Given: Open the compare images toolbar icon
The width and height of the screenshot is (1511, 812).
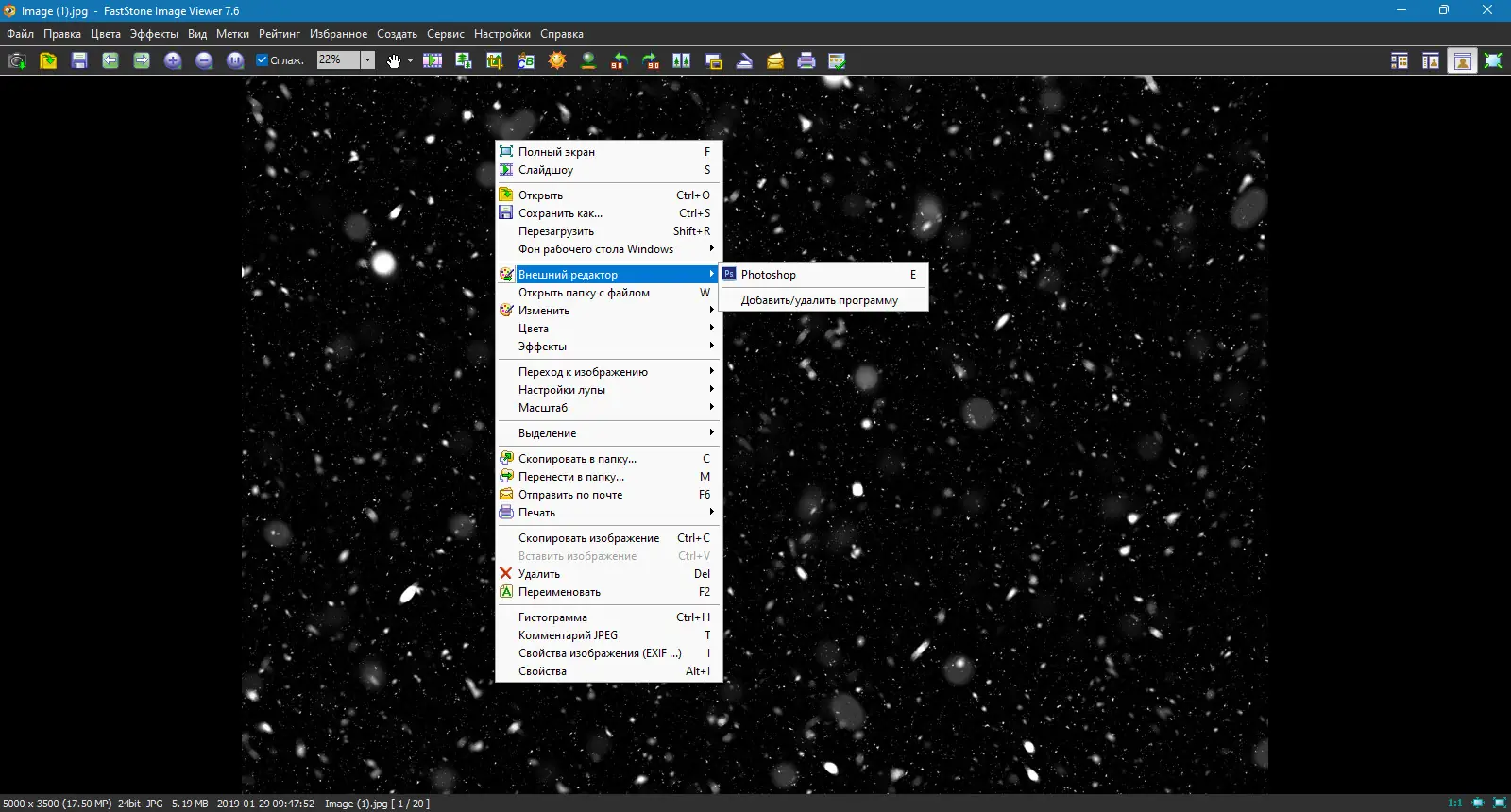Looking at the screenshot, I should pos(682,60).
